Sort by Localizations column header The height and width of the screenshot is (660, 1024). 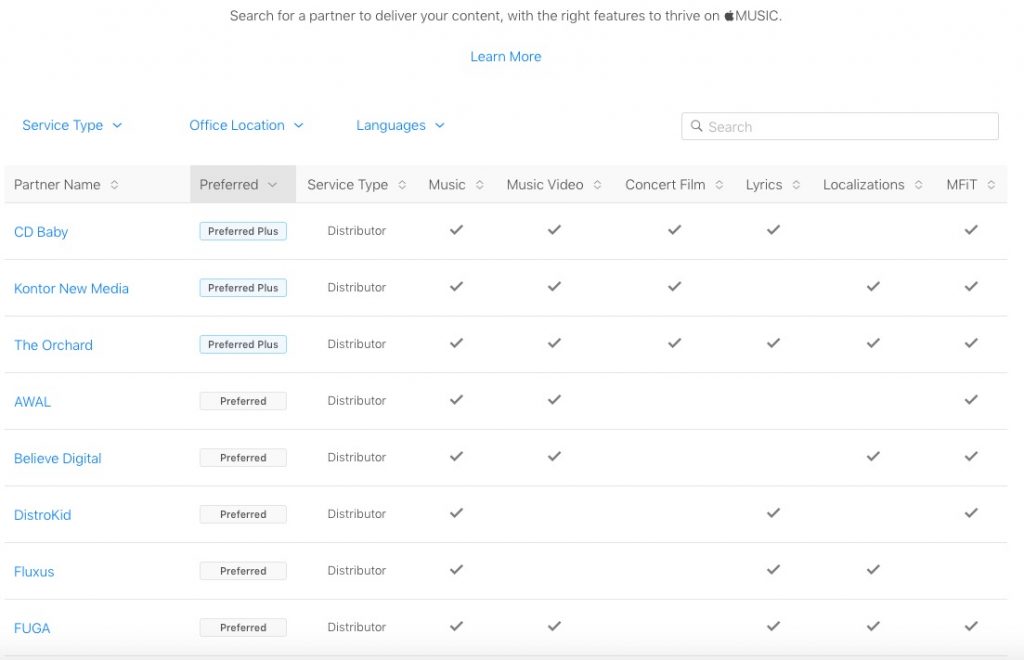pyautogui.click(x=872, y=185)
